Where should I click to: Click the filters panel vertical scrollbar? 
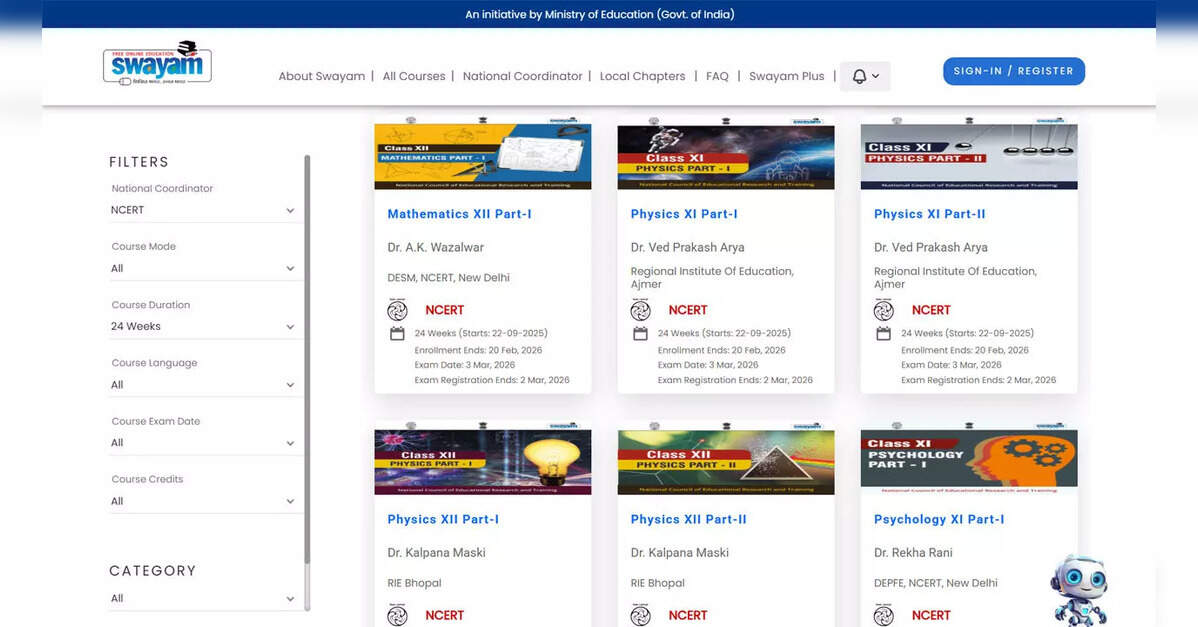point(307,380)
